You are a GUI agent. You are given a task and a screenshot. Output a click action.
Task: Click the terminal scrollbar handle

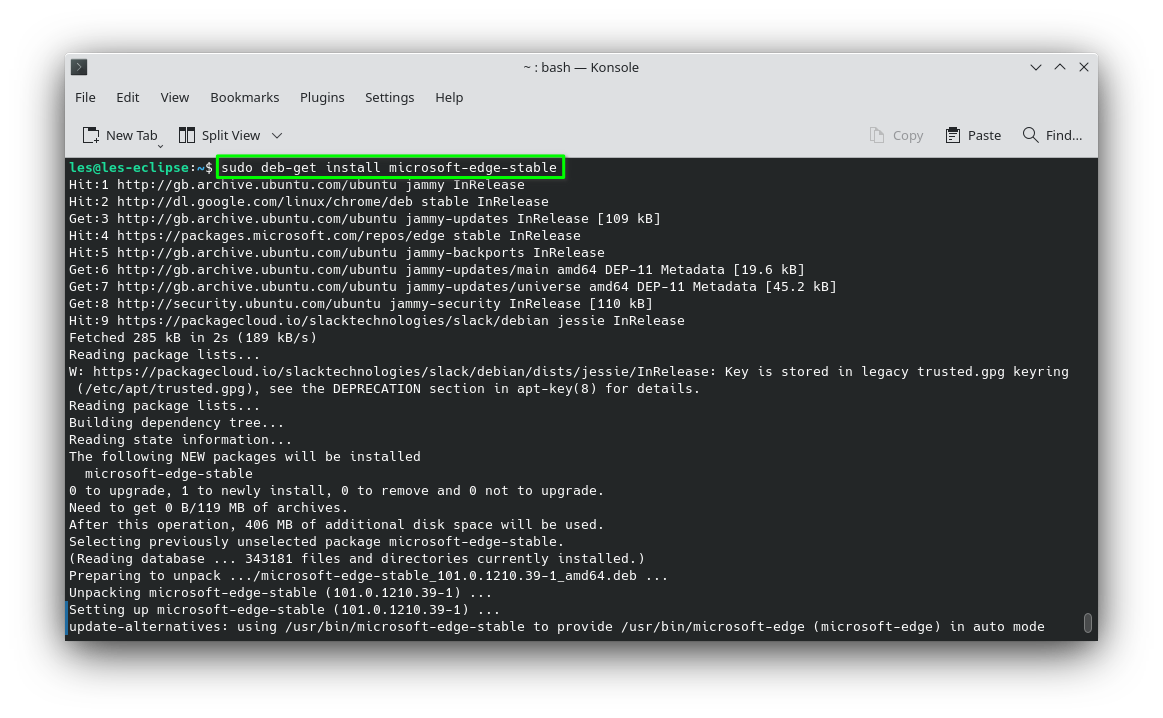(x=1087, y=623)
